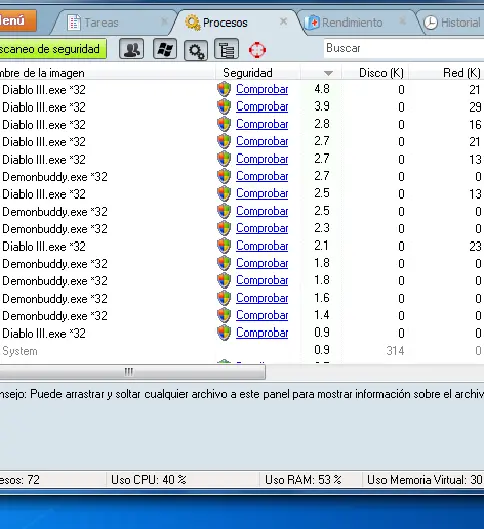Click the Tareas tab document icon
The width and height of the screenshot is (484, 529).
point(74,23)
